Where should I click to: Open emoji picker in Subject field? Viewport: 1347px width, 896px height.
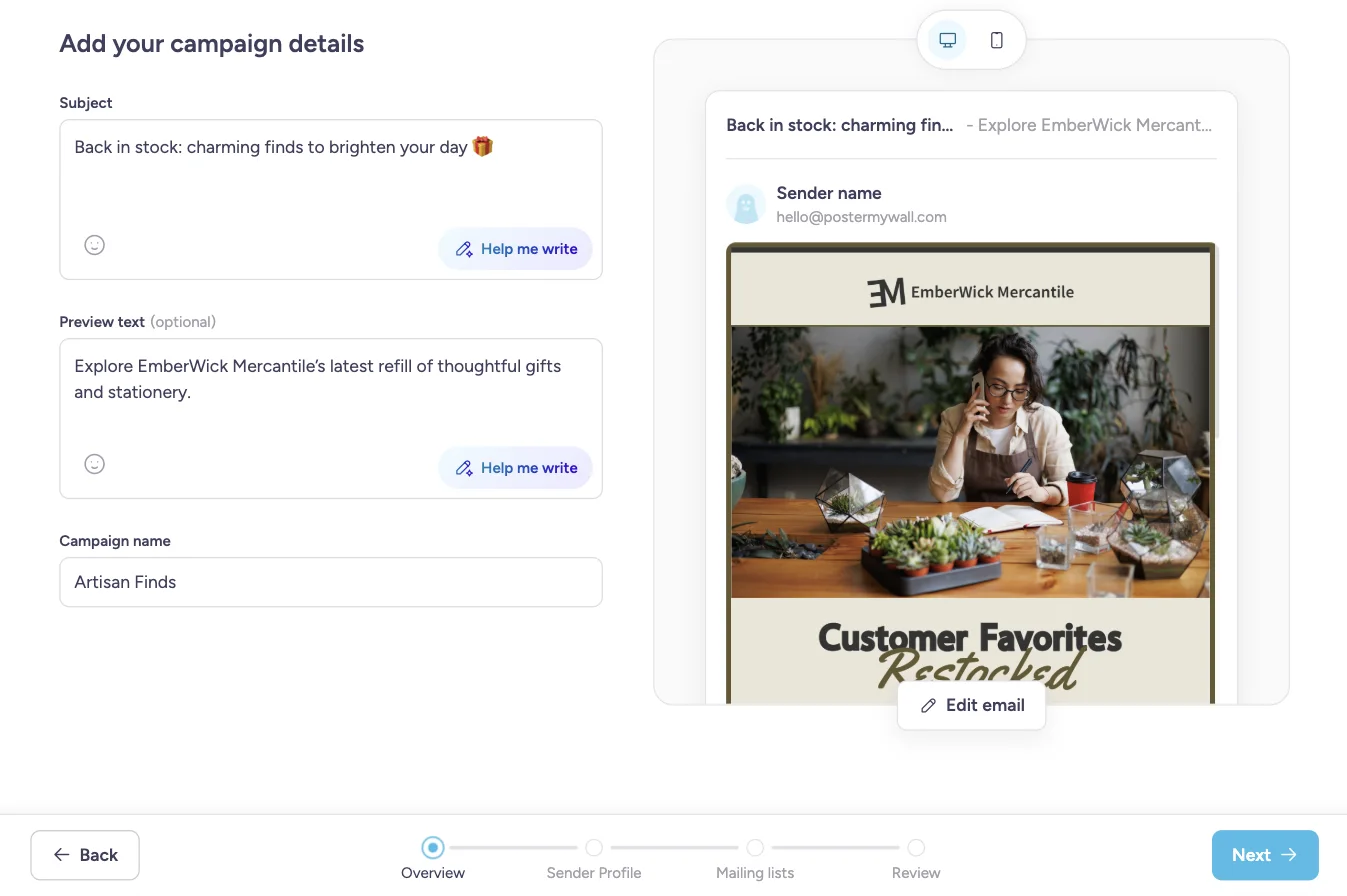[94, 245]
